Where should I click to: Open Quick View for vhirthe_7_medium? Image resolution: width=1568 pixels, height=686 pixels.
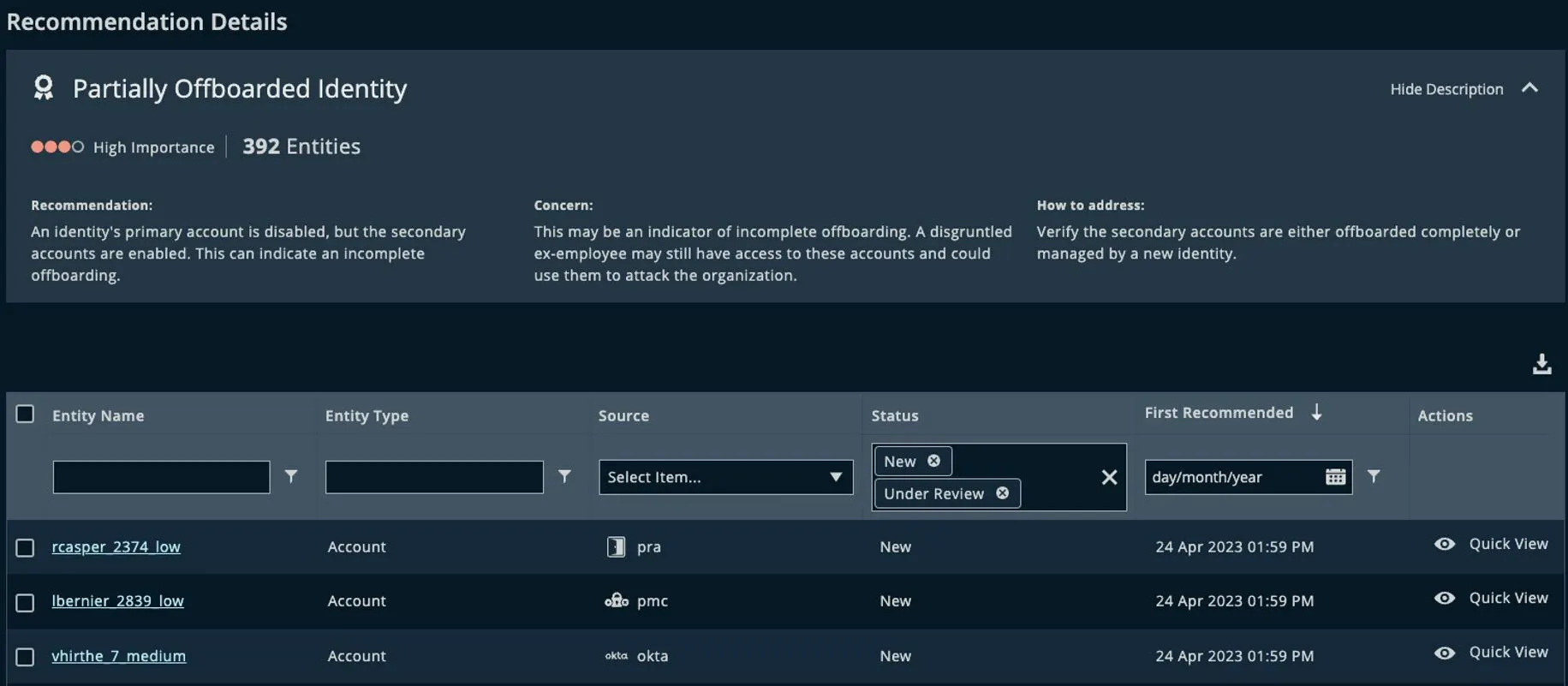click(1508, 652)
